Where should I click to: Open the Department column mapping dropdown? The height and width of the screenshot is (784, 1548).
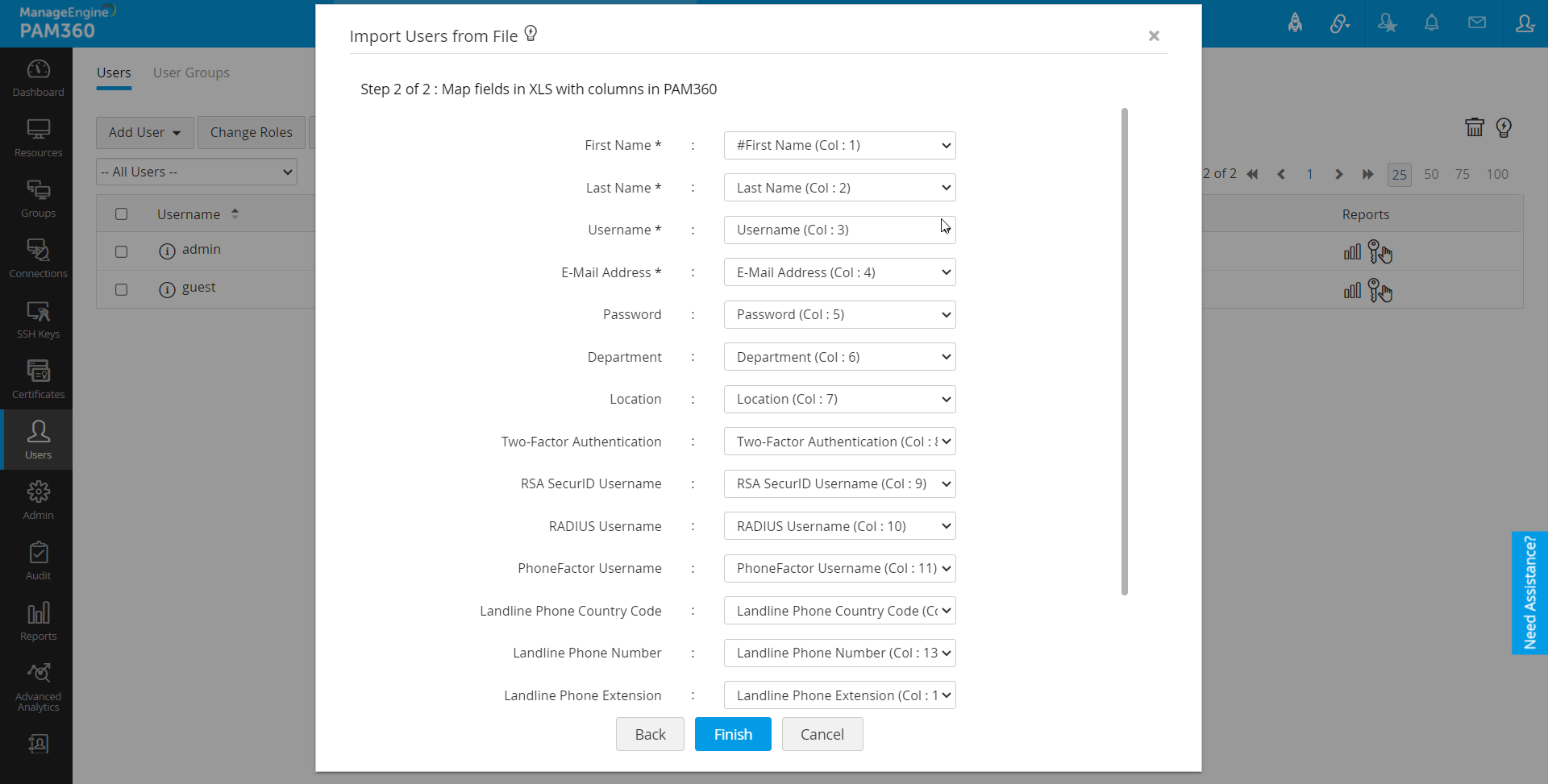(x=839, y=357)
